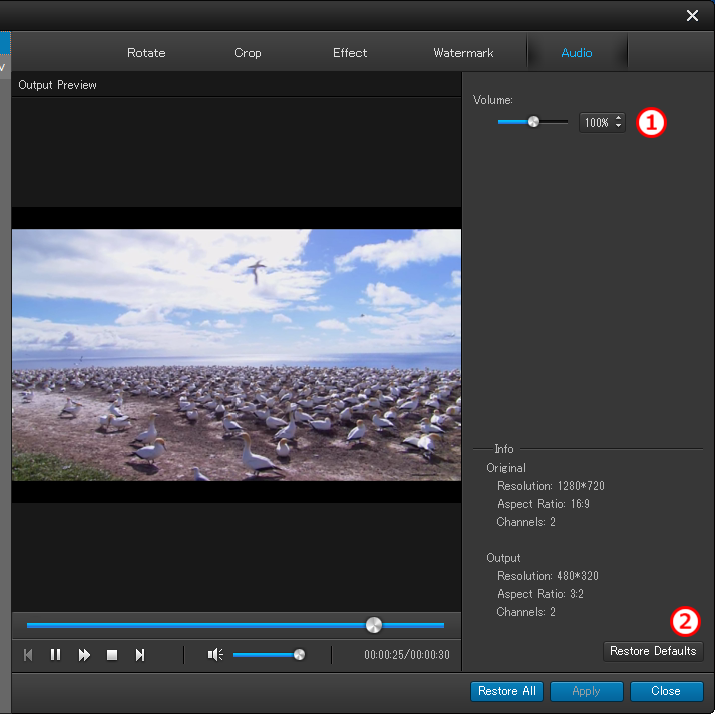Click the fast forward playback button
This screenshot has width=715, height=714.
[84, 655]
